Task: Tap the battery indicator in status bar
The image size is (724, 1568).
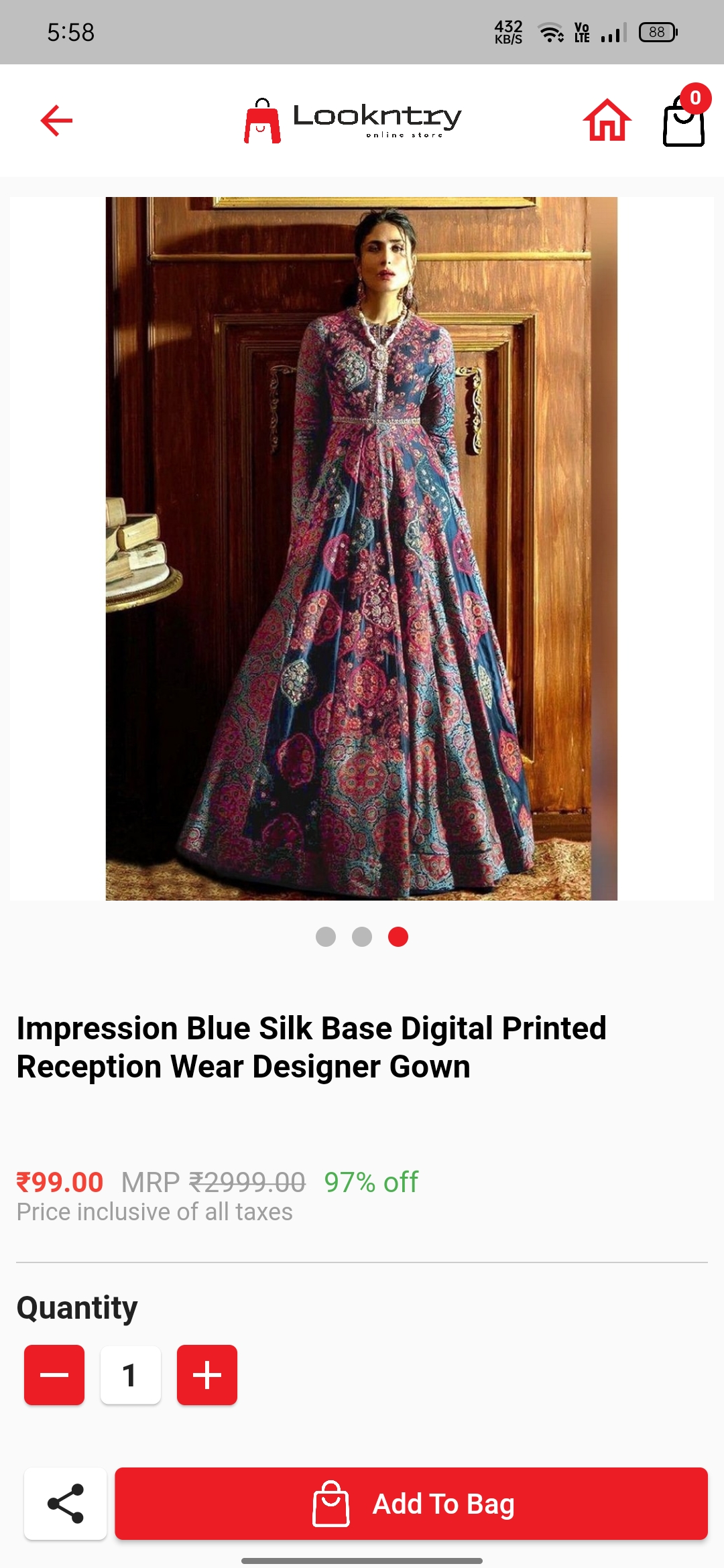Action: pos(658,32)
